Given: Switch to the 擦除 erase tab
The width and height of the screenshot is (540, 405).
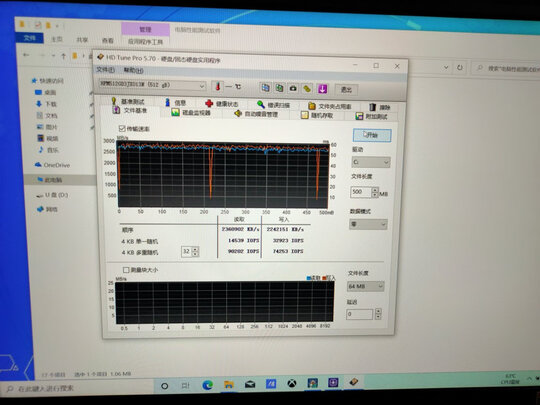Looking at the screenshot, I should pyautogui.click(x=380, y=107).
